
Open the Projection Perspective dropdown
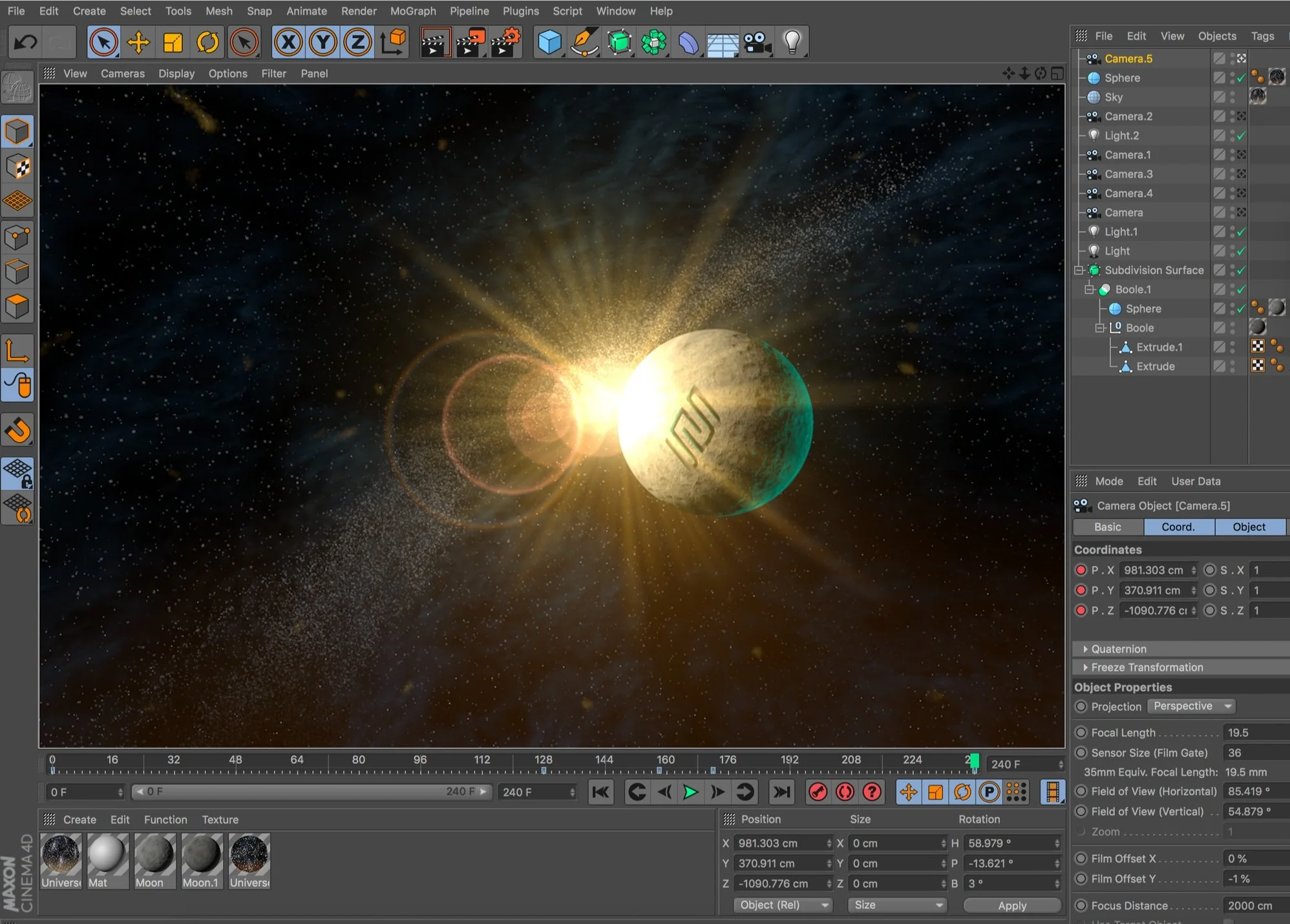(x=1191, y=706)
